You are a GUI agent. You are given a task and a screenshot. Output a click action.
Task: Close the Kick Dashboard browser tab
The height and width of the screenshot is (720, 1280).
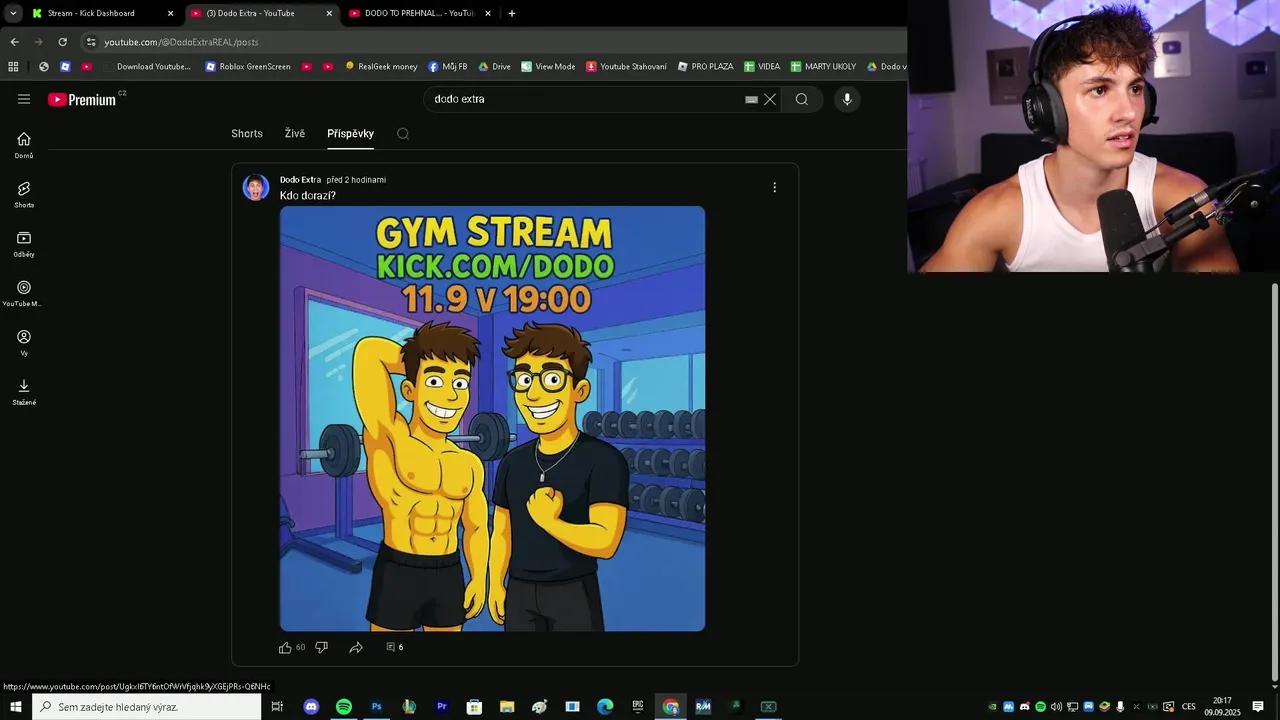[x=170, y=13]
